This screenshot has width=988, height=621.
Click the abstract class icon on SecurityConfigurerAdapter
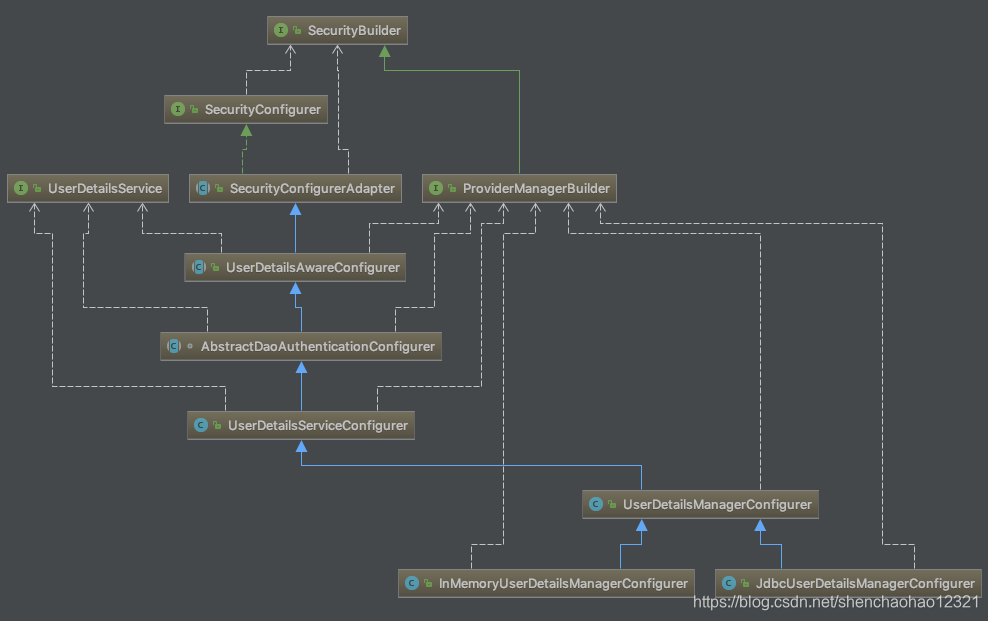point(201,188)
